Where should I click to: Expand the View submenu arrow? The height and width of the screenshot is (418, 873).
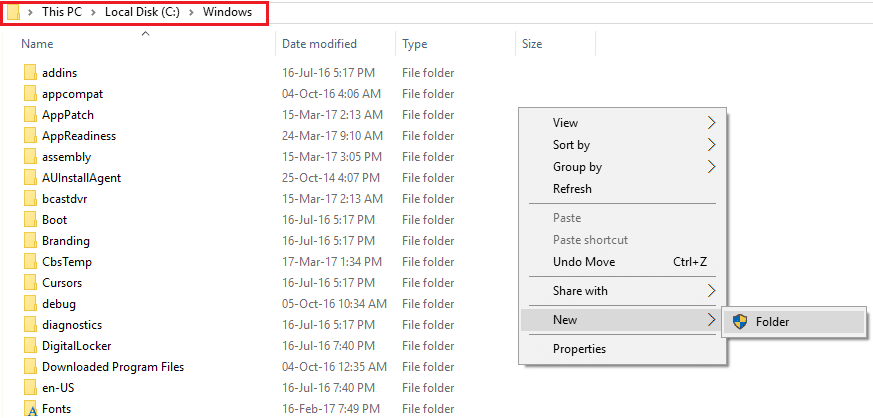pyautogui.click(x=711, y=123)
